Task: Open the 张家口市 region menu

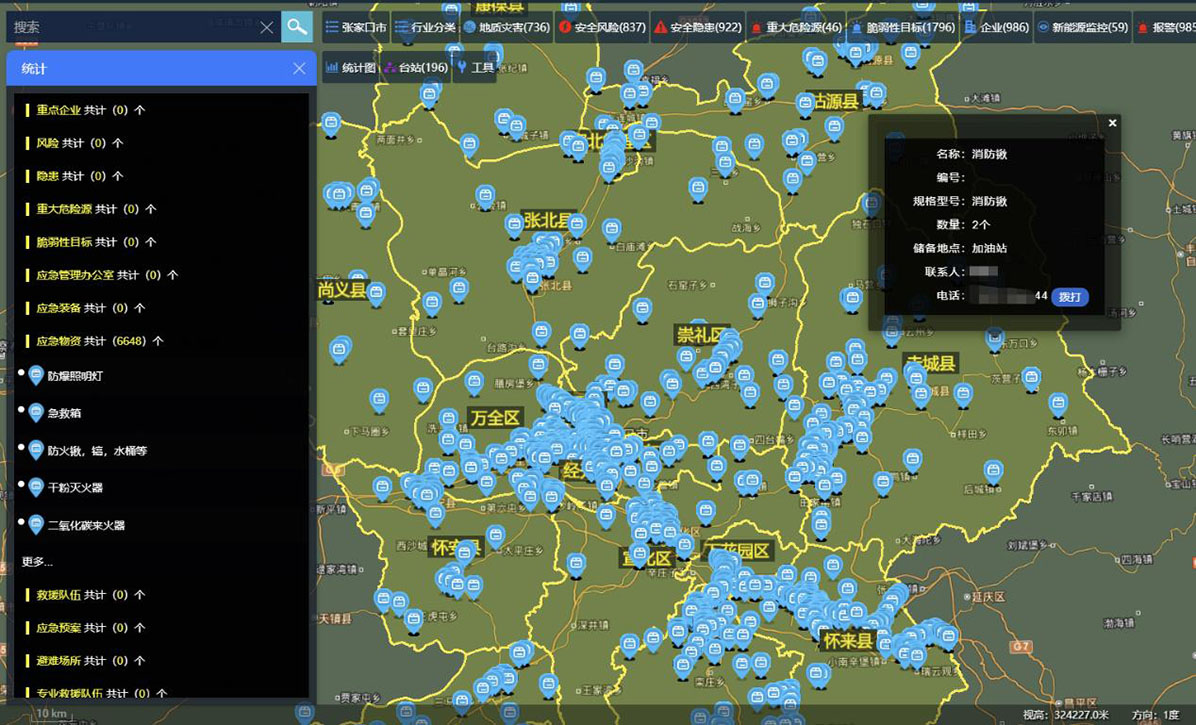Action: [356, 27]
